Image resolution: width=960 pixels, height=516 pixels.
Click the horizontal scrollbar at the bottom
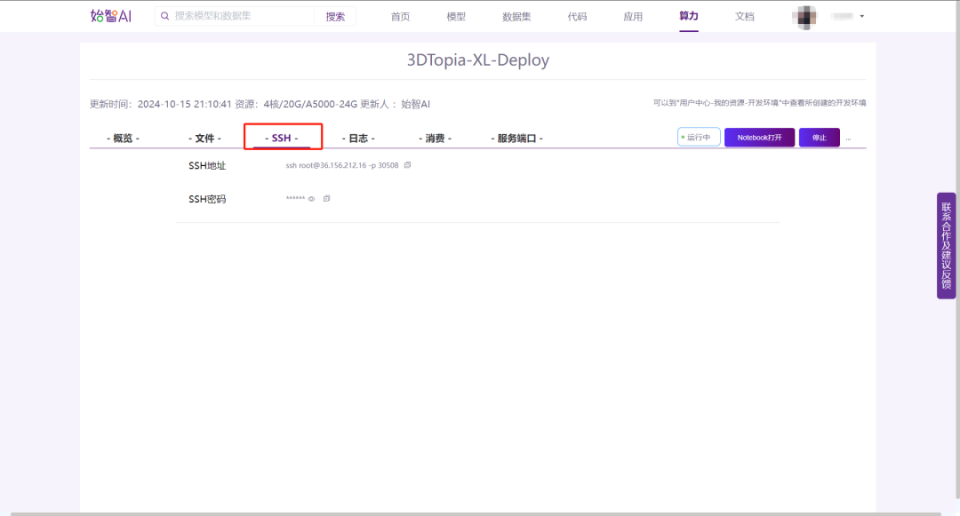click(476, 514)
